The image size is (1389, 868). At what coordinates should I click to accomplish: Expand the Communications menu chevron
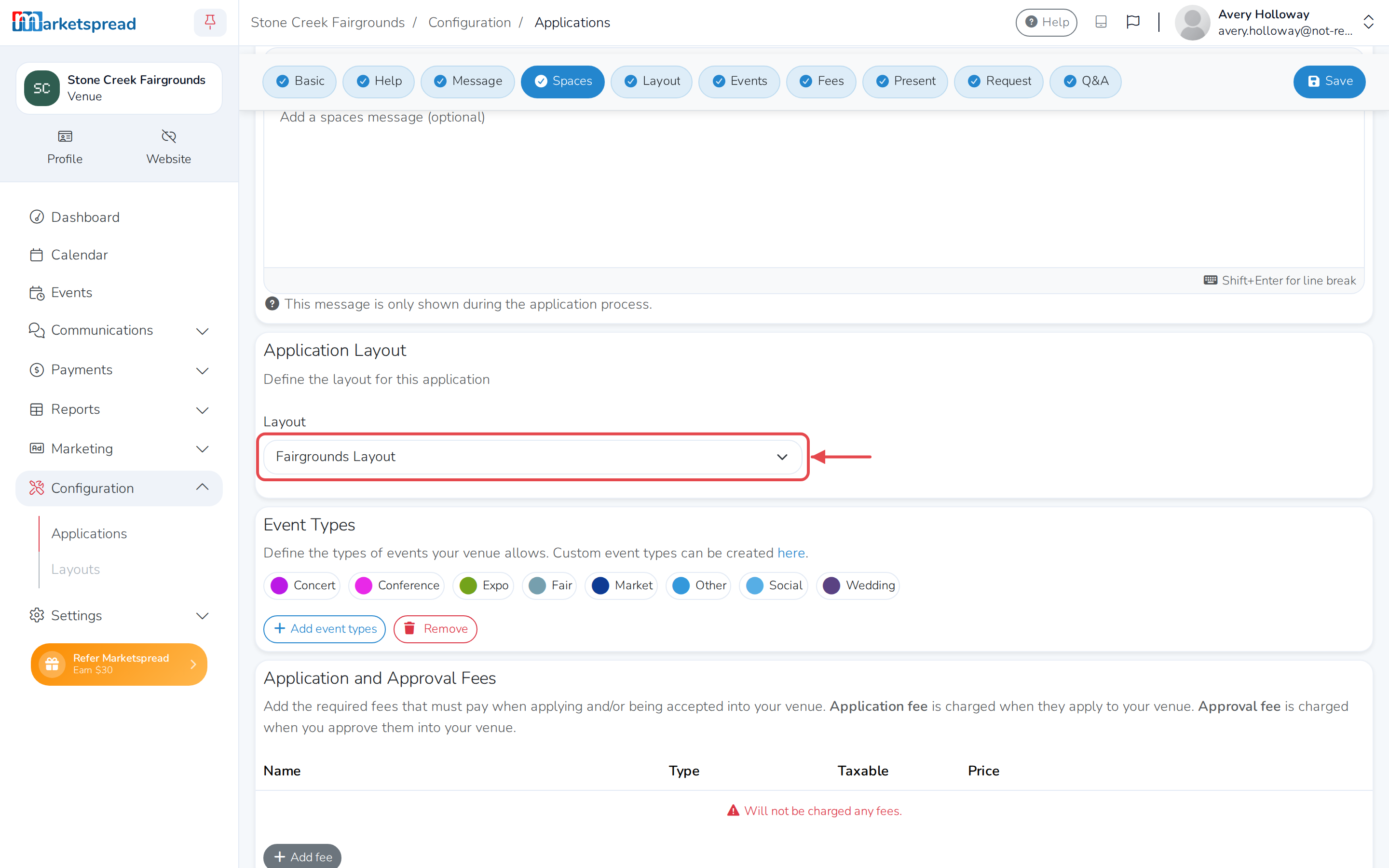coord(202,331)
